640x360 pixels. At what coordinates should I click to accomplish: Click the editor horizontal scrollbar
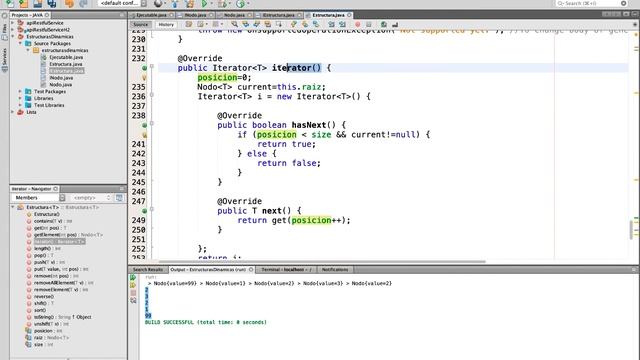click(x=322, y=261)
